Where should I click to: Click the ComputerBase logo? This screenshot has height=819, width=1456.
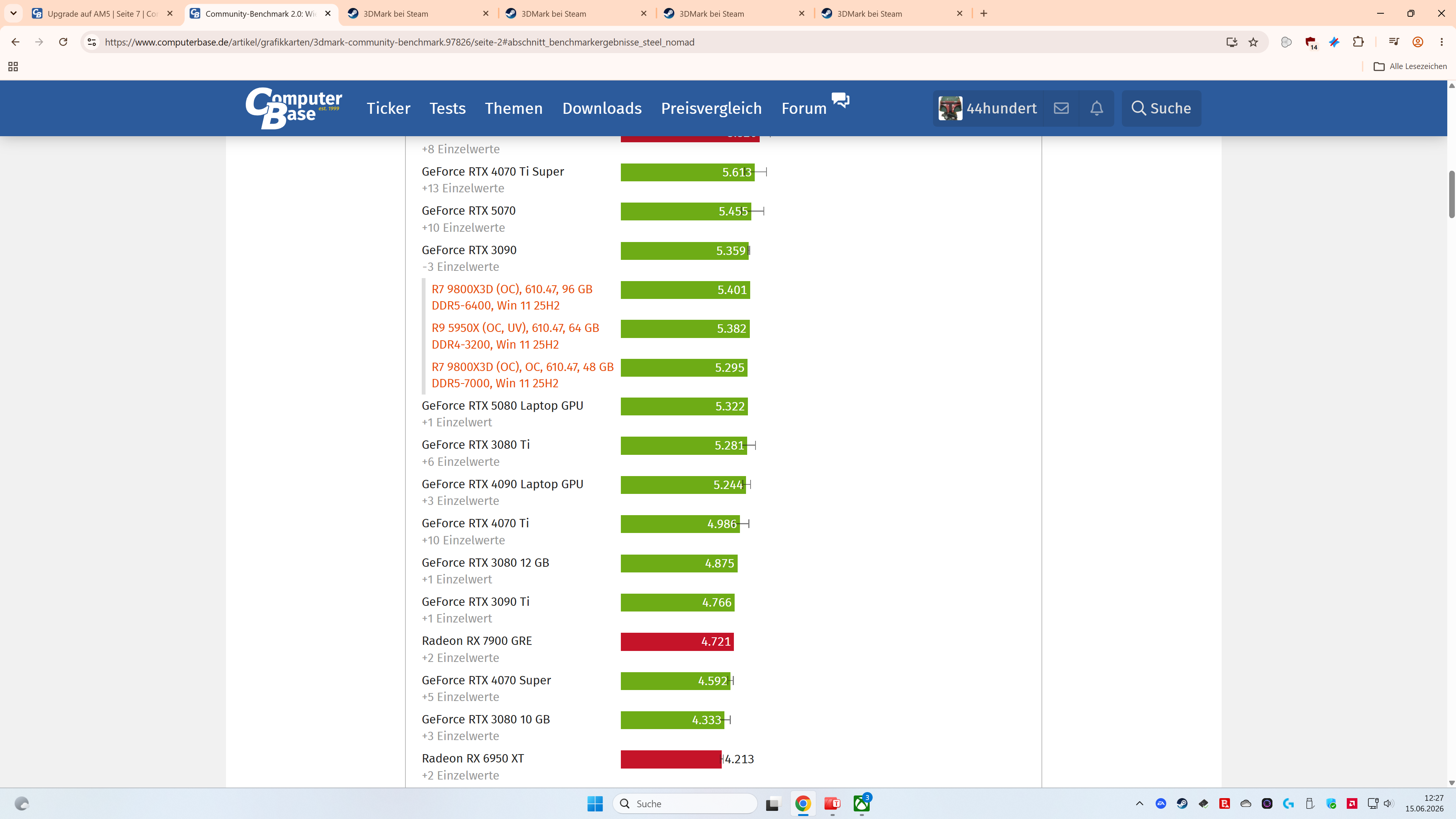[x=293, y=108]
